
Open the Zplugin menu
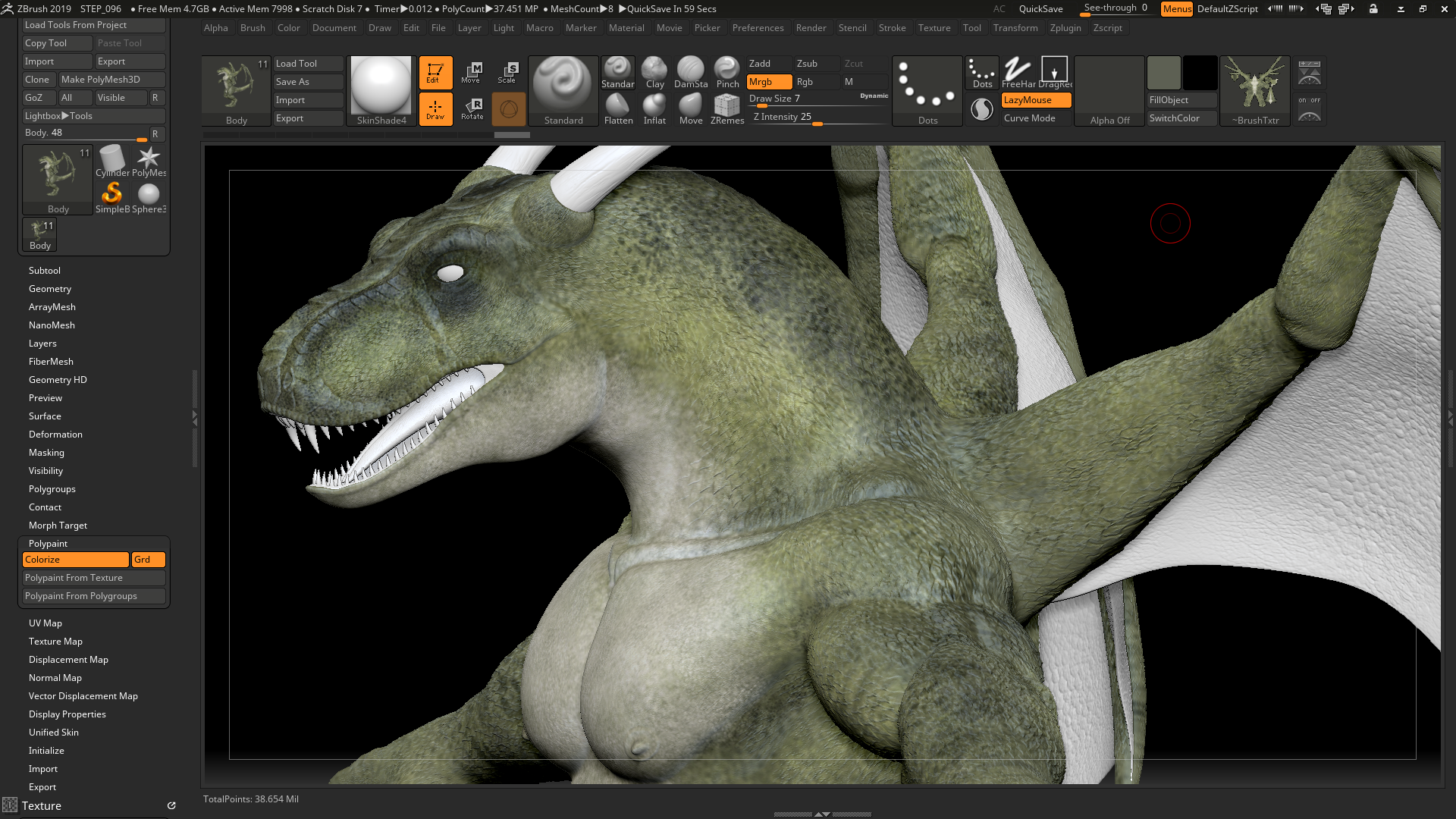[x=1065, y=28]
